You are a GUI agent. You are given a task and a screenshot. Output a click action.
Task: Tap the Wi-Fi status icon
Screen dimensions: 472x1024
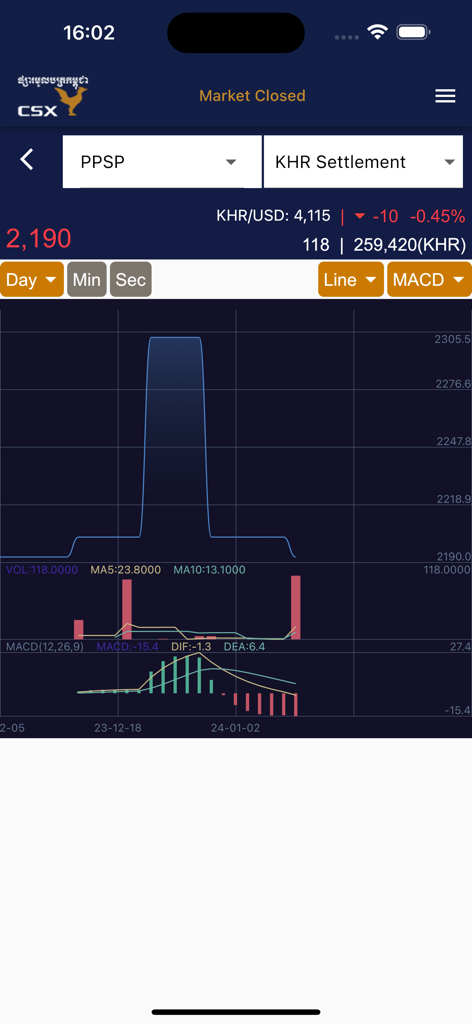377,32
